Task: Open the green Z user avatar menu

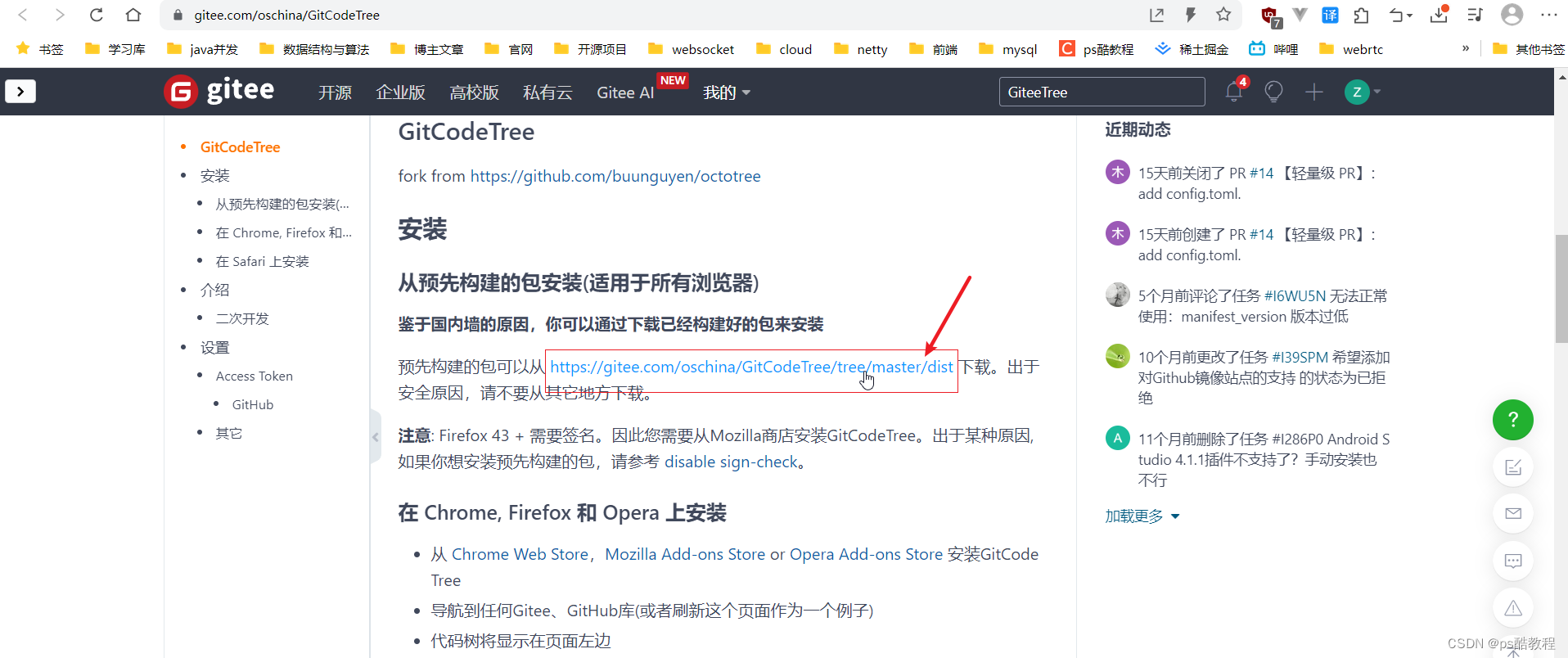Action: 1362,92
